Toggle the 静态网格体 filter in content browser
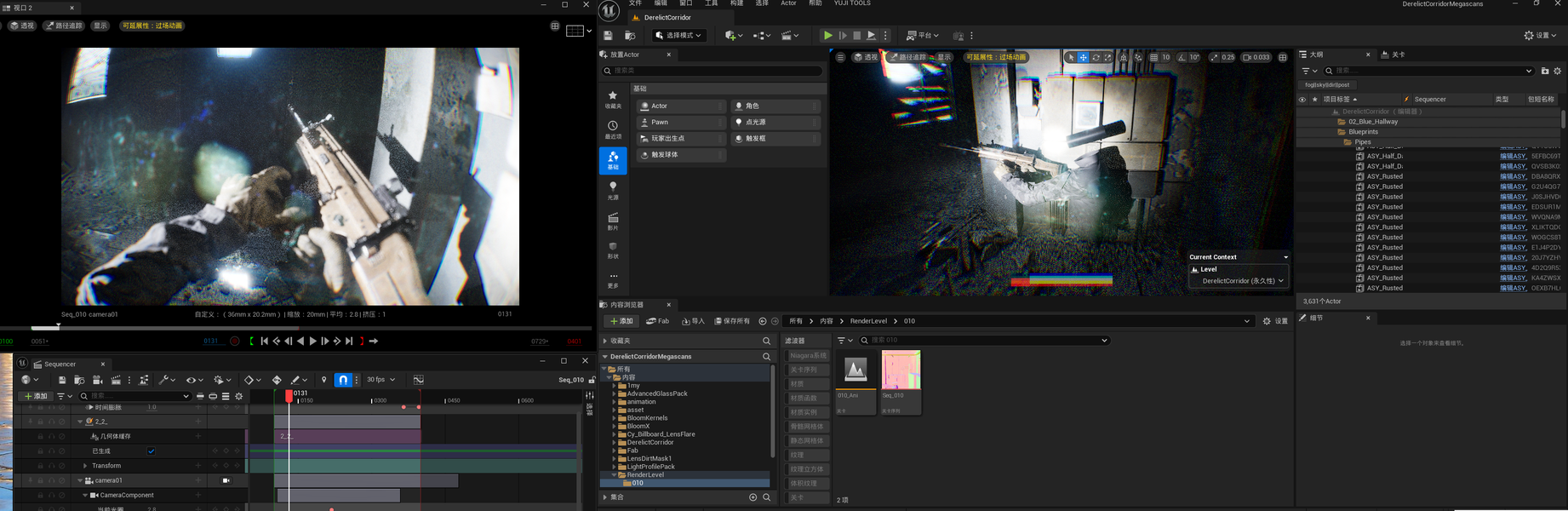Viewport: 1568px width, 511px height. tap(807, 440)
